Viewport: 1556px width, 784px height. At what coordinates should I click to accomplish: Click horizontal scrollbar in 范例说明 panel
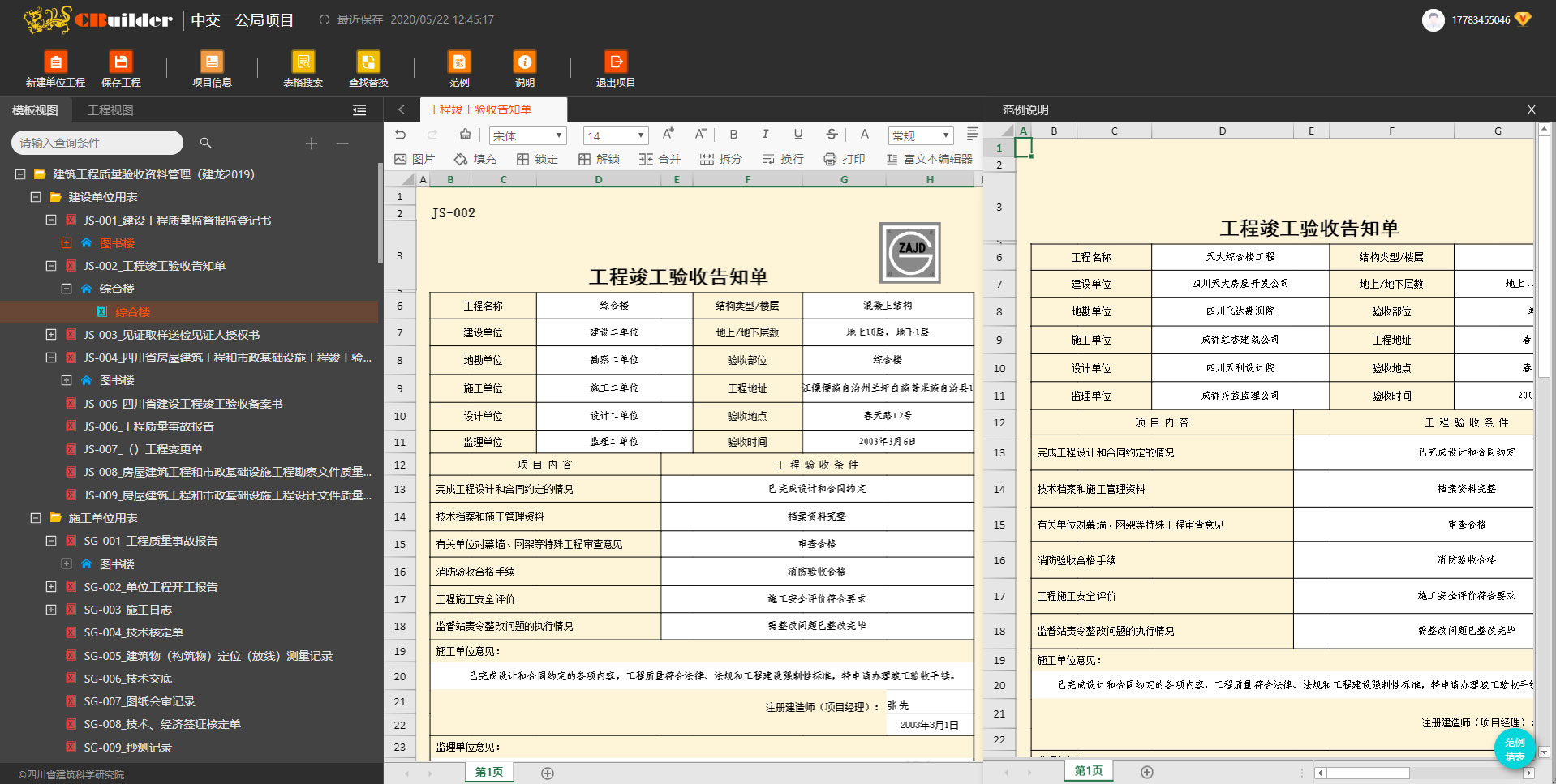point(1367,773)
